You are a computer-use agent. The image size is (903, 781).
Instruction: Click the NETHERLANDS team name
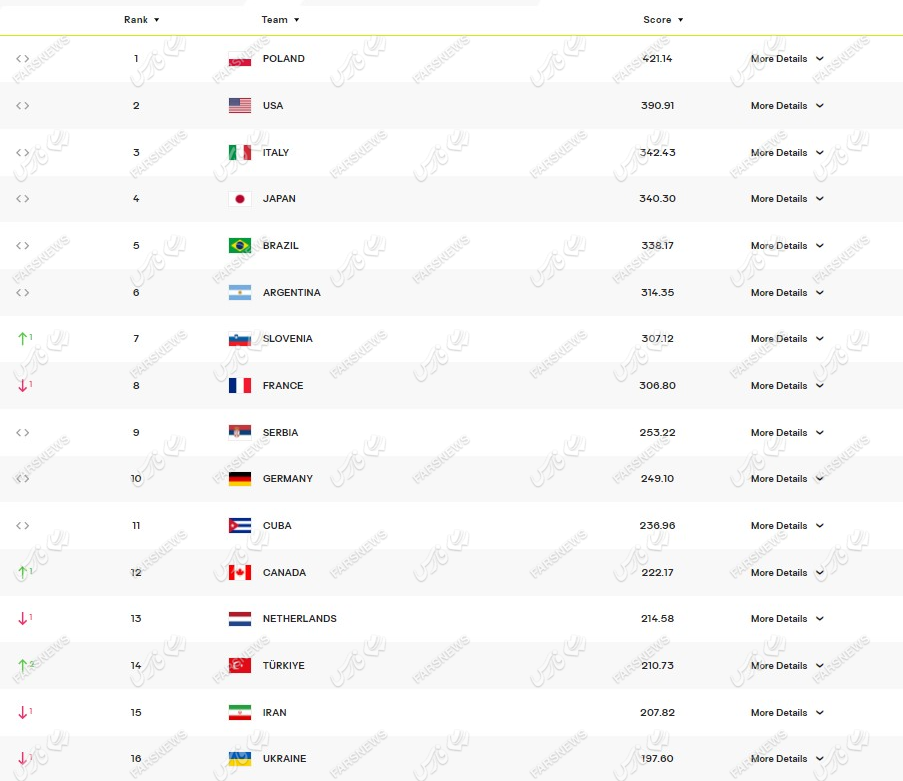[x=299, y=619]
